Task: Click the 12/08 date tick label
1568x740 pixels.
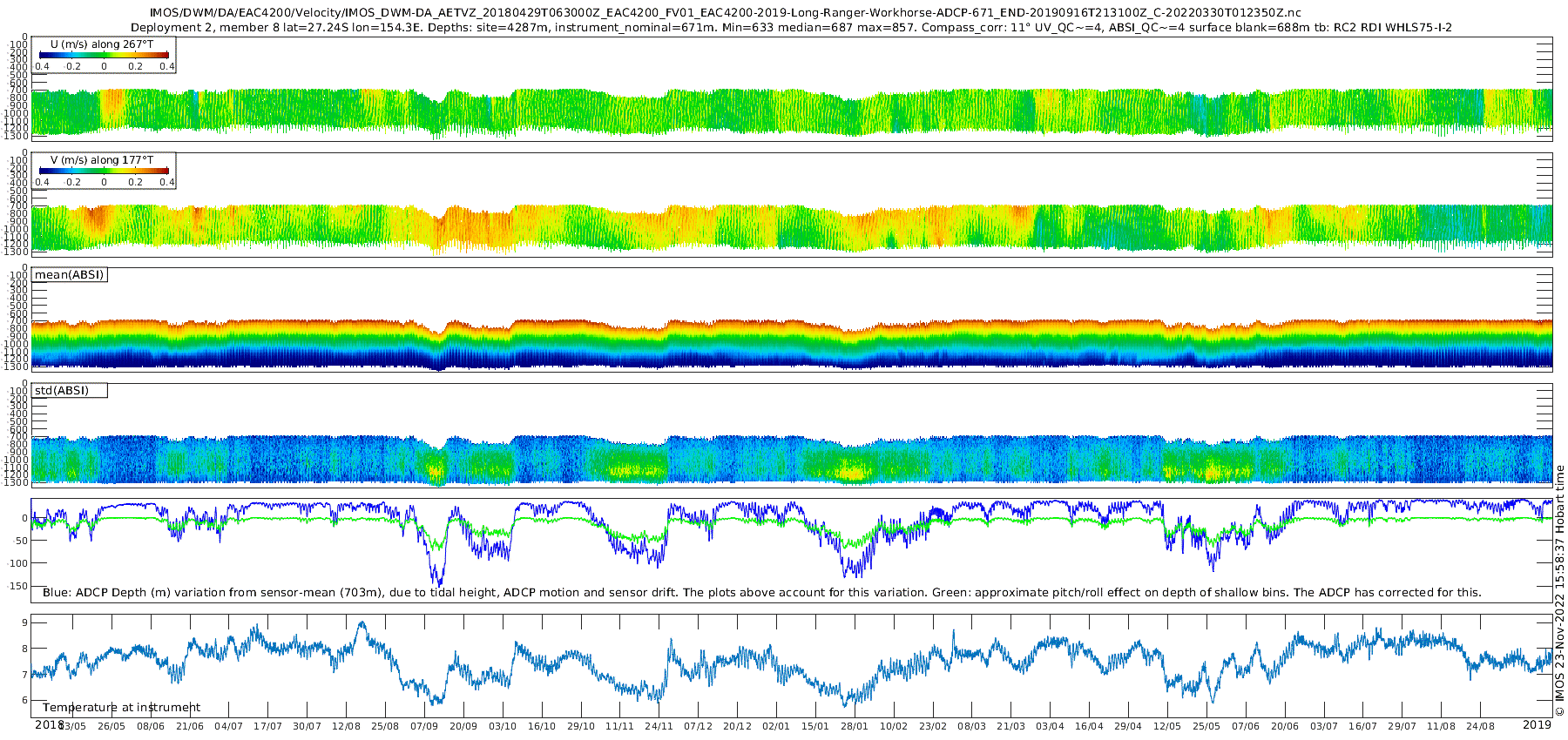Action: (x=346, y=726)
